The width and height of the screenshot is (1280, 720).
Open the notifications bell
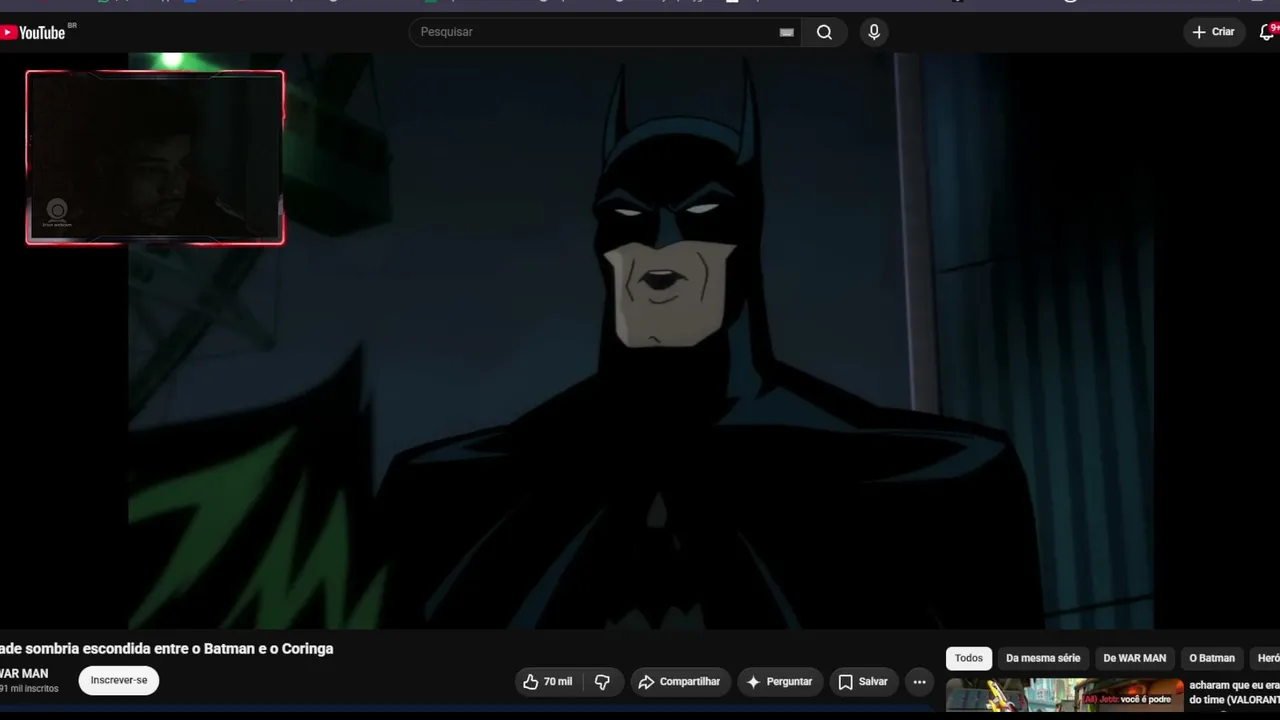click(1268, 32)
